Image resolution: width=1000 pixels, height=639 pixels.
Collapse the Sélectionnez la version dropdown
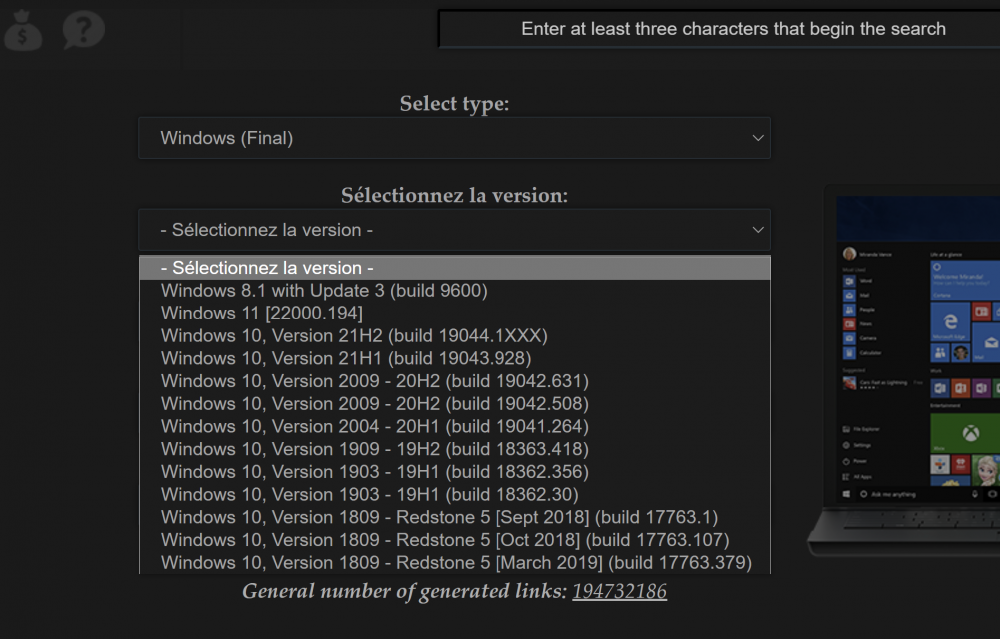(x=454, y=230)
